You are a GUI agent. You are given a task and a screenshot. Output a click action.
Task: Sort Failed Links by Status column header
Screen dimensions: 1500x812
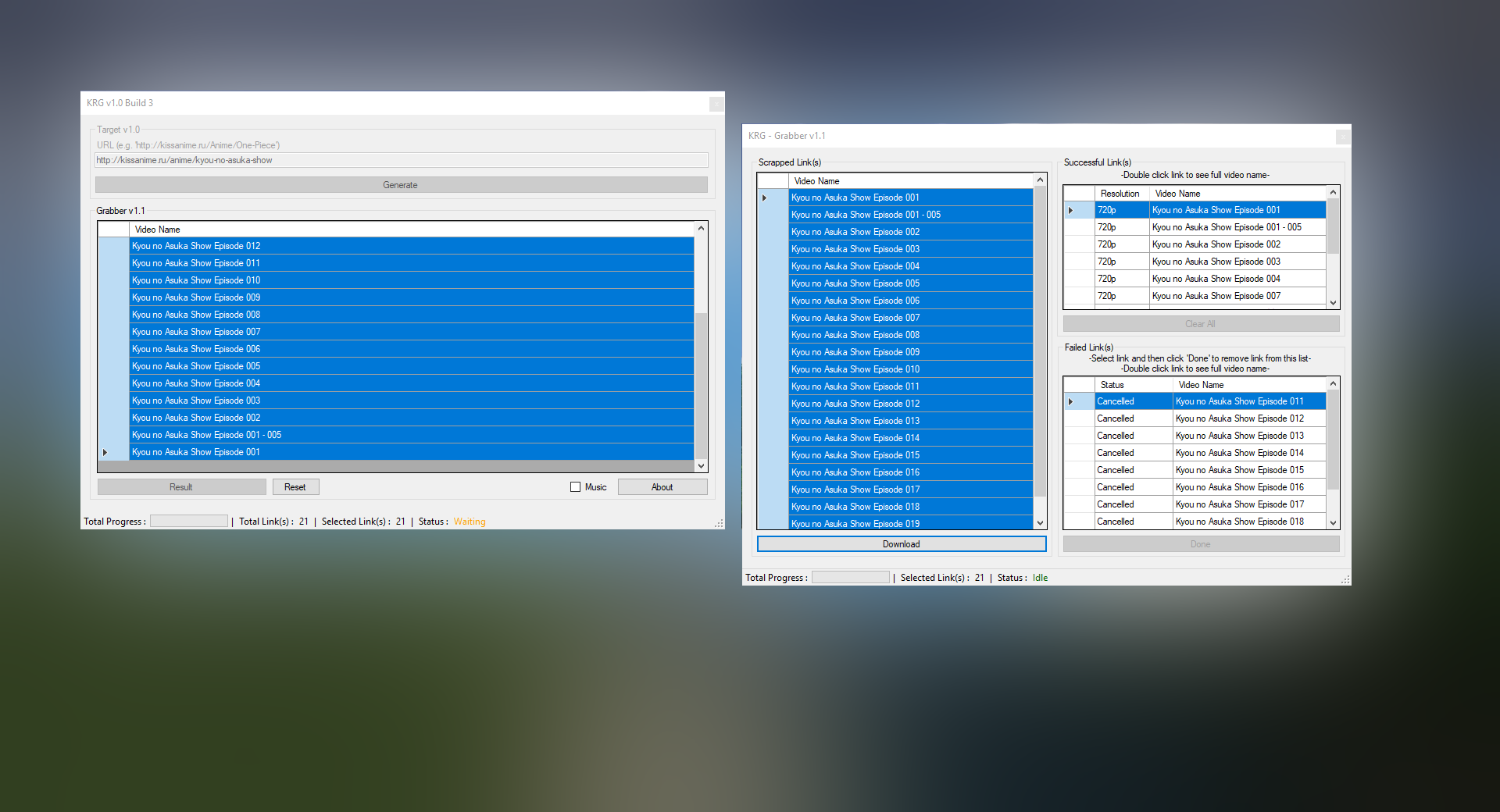coord(1112,385)
